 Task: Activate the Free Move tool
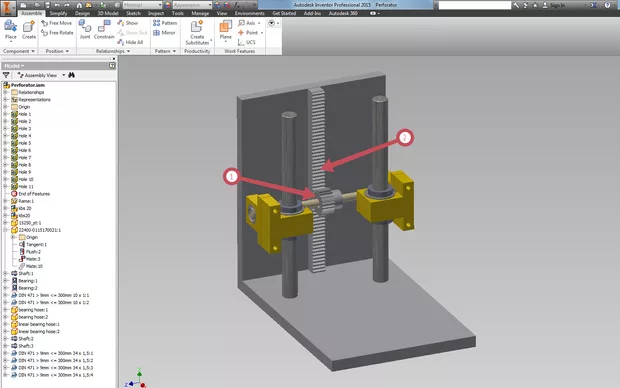[x=57, y=23]
